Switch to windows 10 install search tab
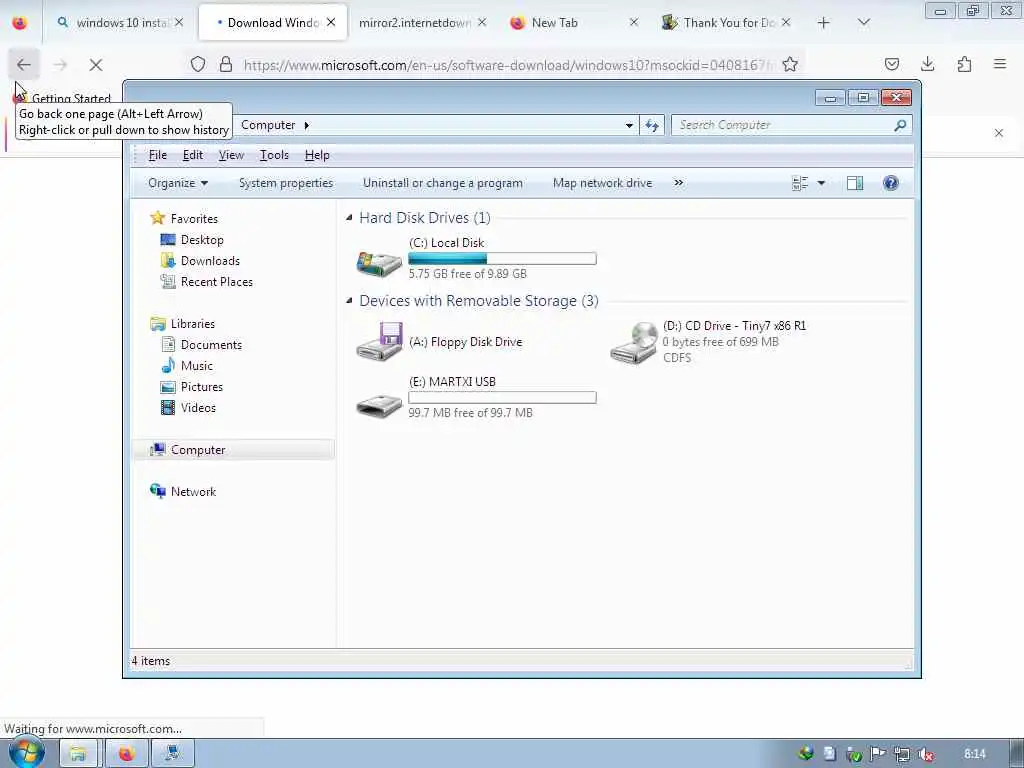The image size is (1024, 768). pyautogui.click(x=120, y=23)
